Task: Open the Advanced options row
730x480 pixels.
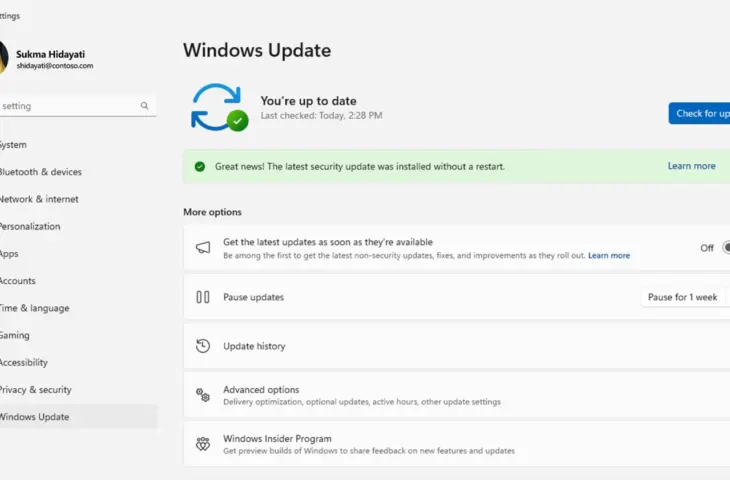Action: pyautogui.click(x=450, y=395)
